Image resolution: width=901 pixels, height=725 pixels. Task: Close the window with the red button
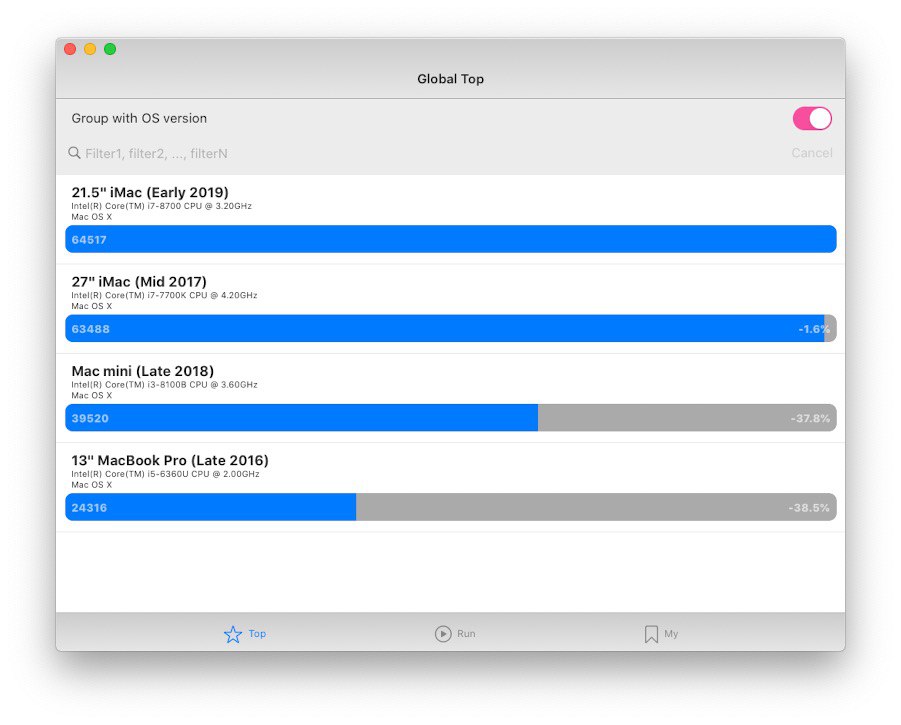[70, 49]
